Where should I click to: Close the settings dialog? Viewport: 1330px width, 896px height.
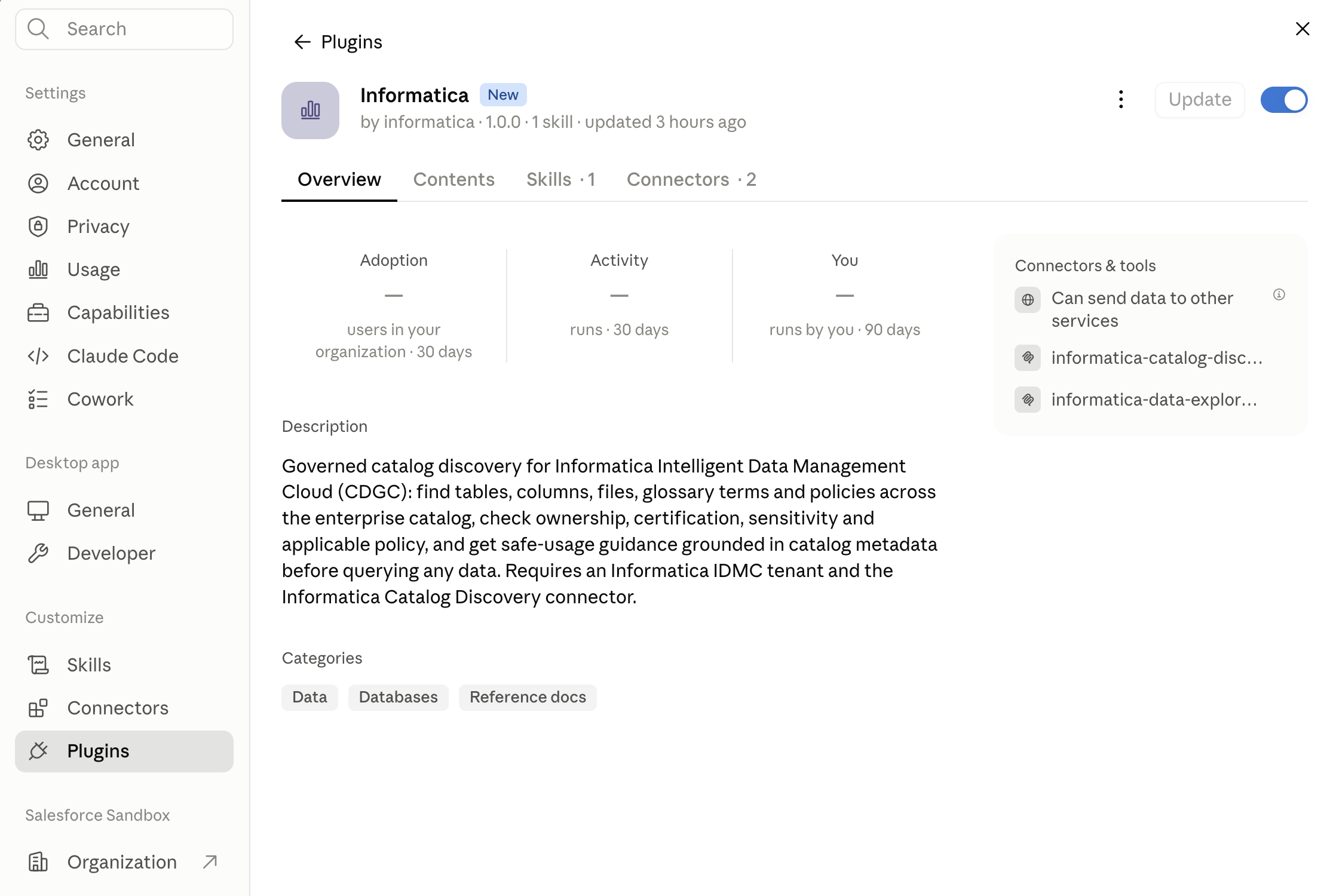pyautogui.click(x=1303, y=29)
